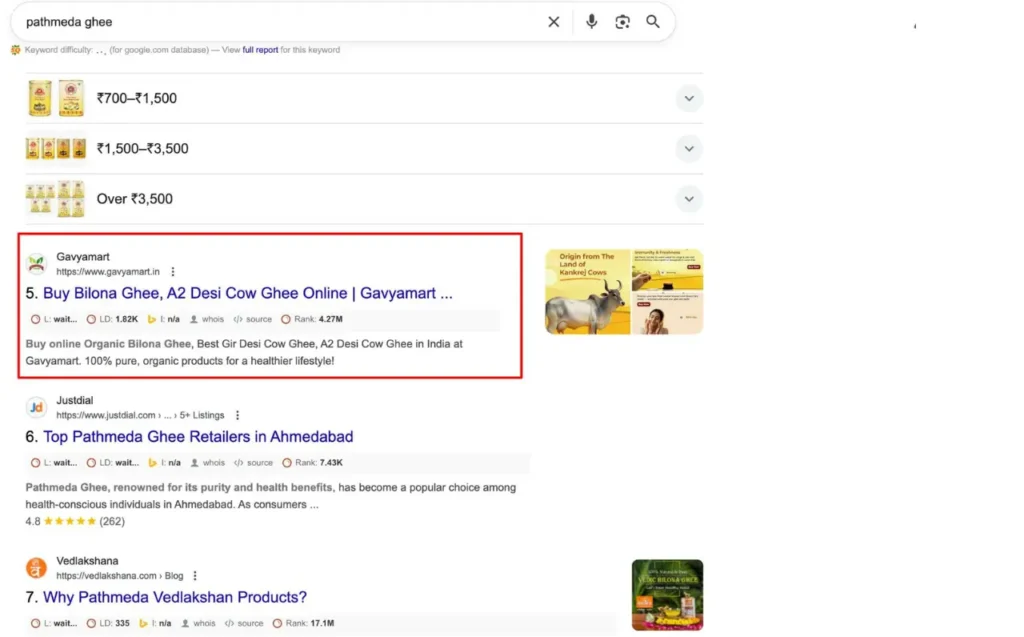Click the full report keyword link
1024x637 pixels.
pos(260,50)
